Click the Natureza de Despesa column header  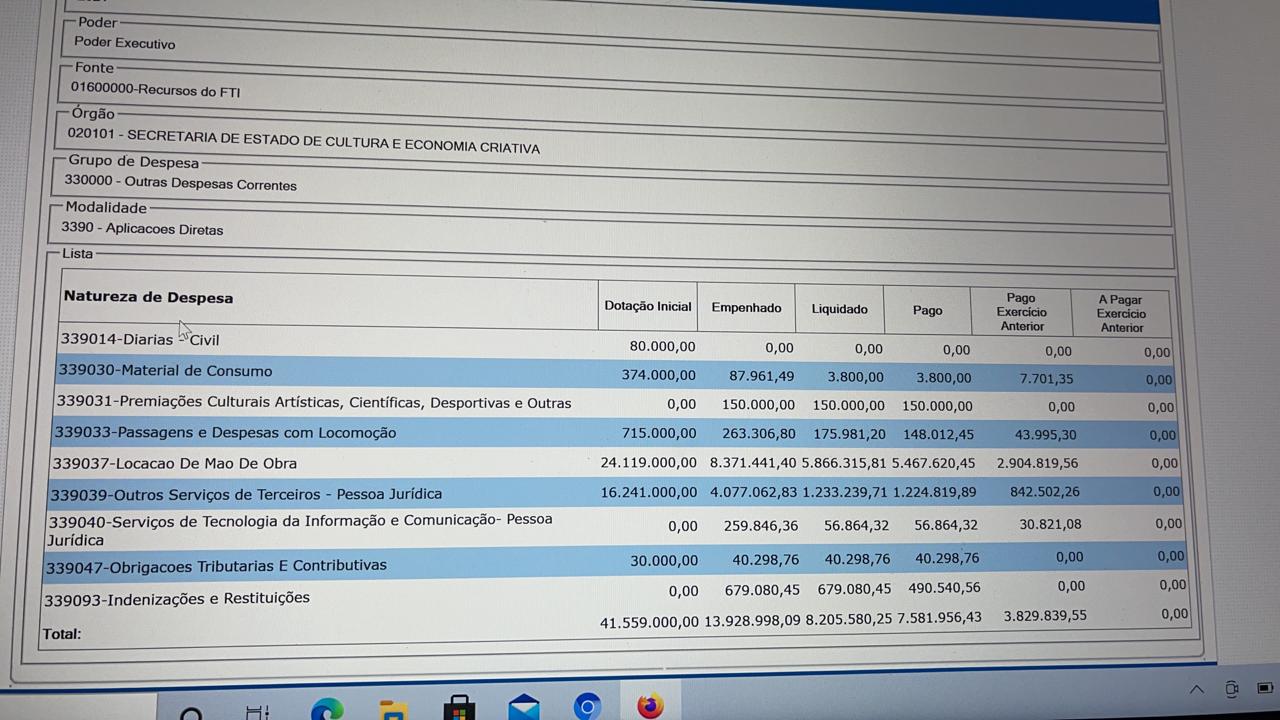(x=148, y=297)
